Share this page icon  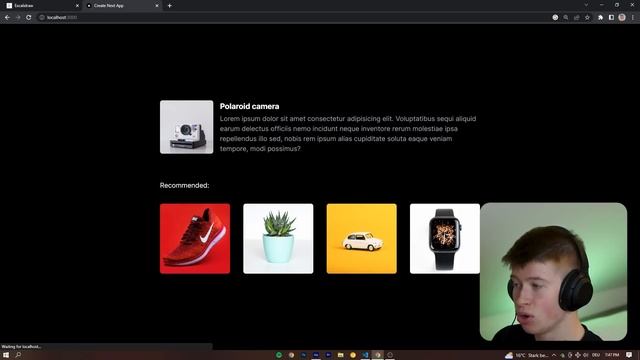576,18
